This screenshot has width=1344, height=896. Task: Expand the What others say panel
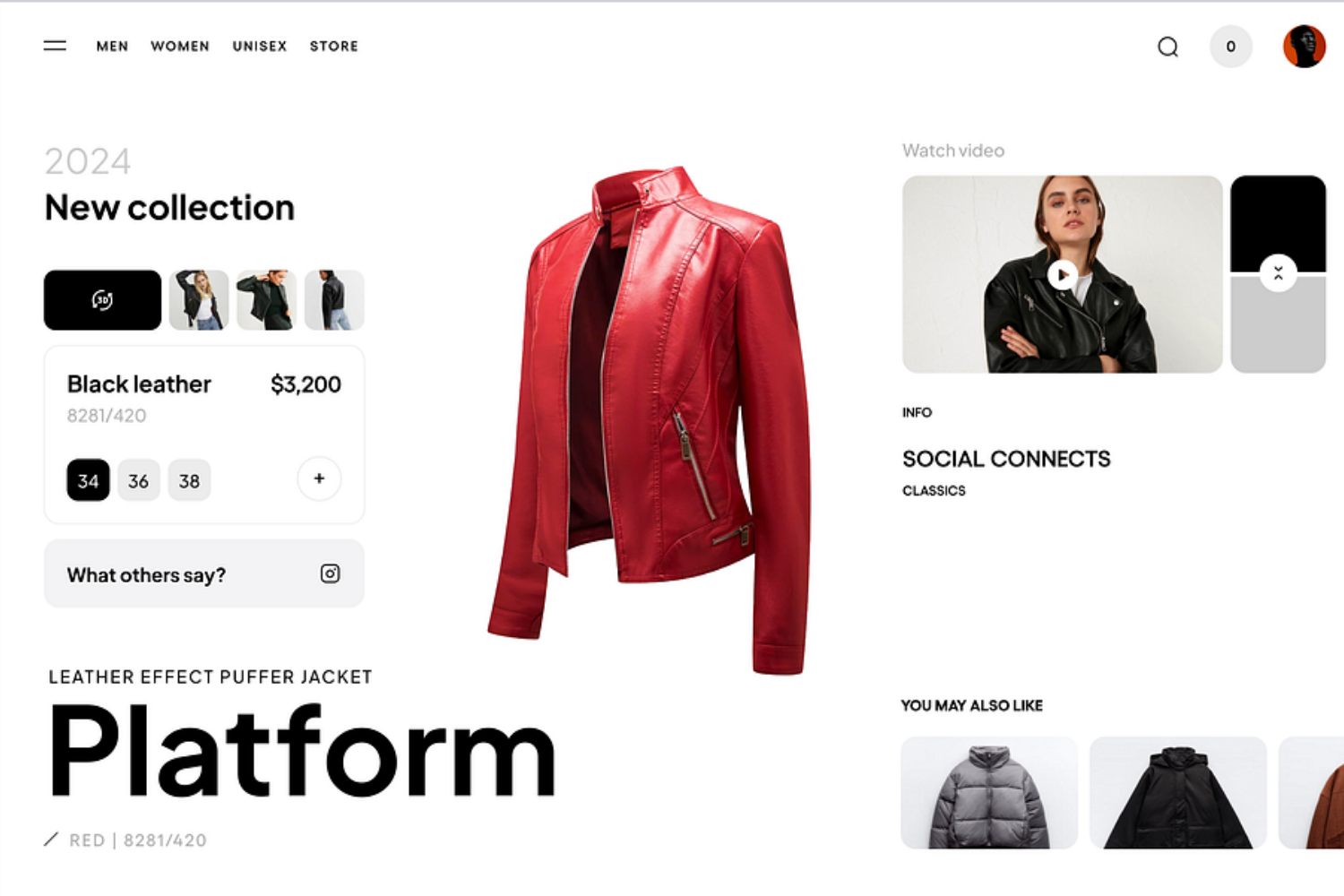tap(204, 573)
